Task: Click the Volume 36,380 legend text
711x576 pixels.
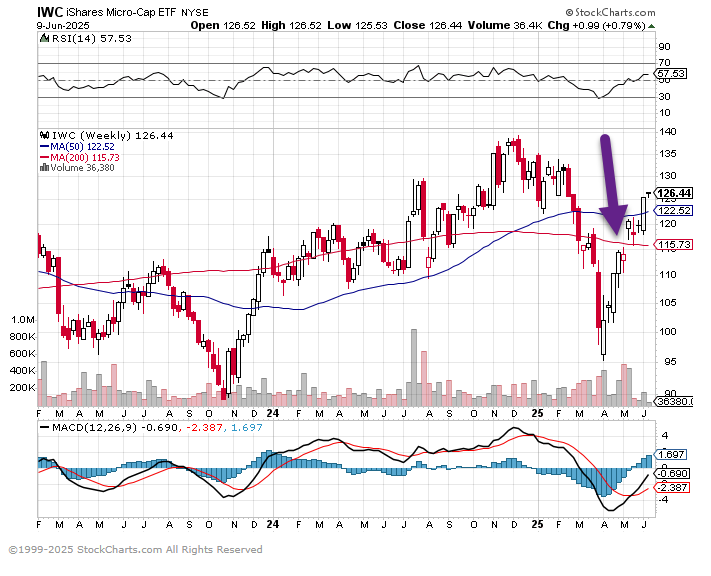Action: pos(82,168)
